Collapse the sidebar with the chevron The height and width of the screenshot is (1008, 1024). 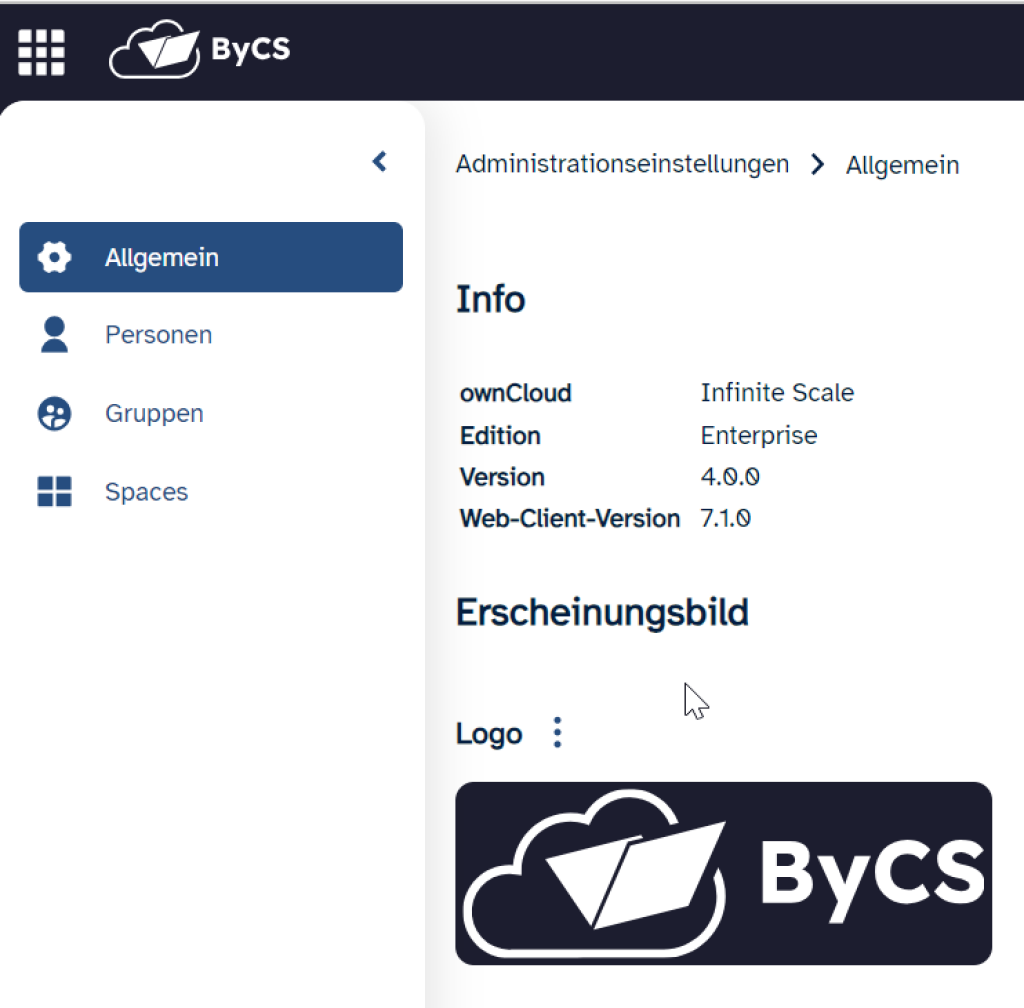pos(379,161)
